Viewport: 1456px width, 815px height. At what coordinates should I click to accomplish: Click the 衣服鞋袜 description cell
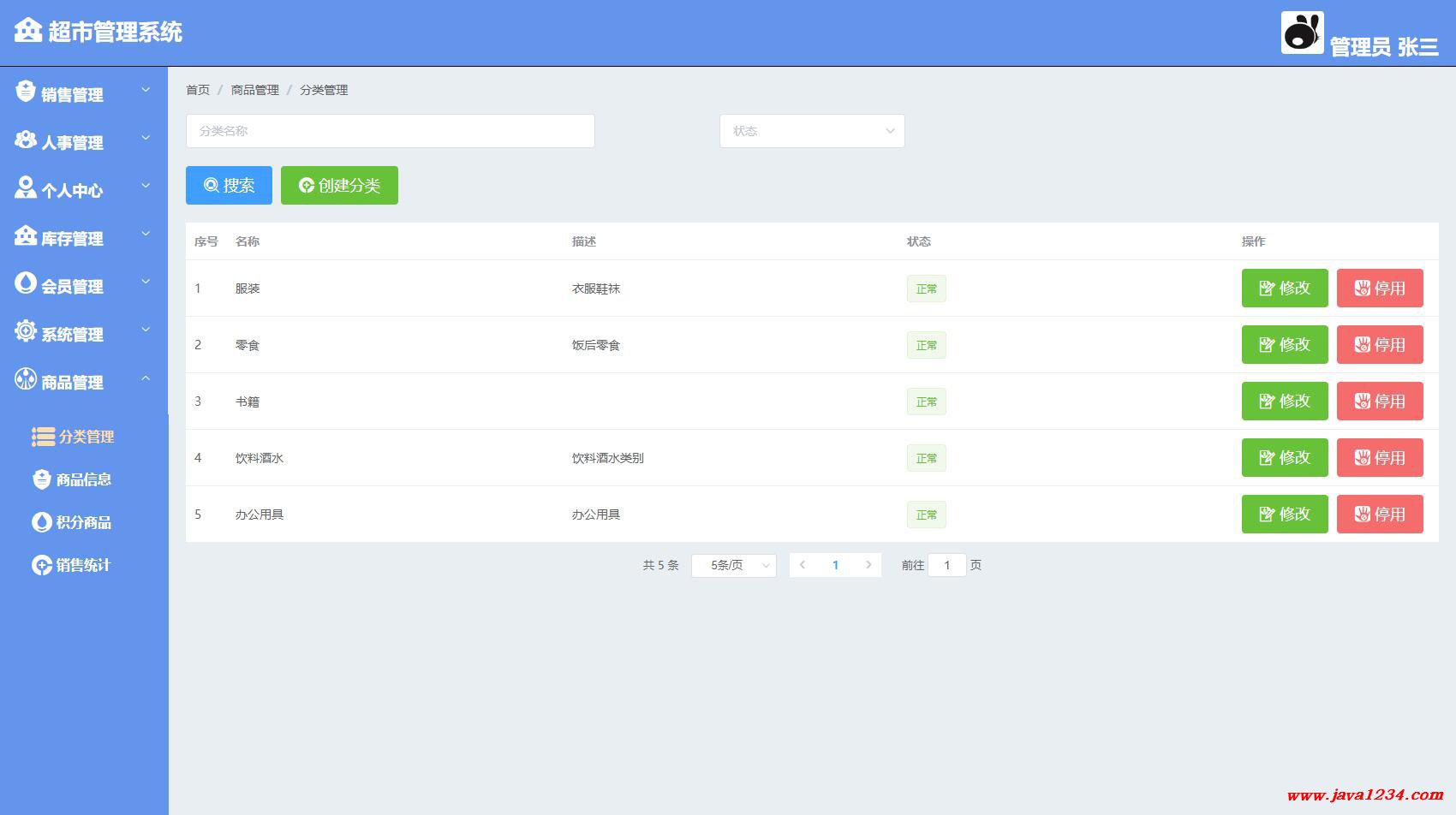point(596,289)
